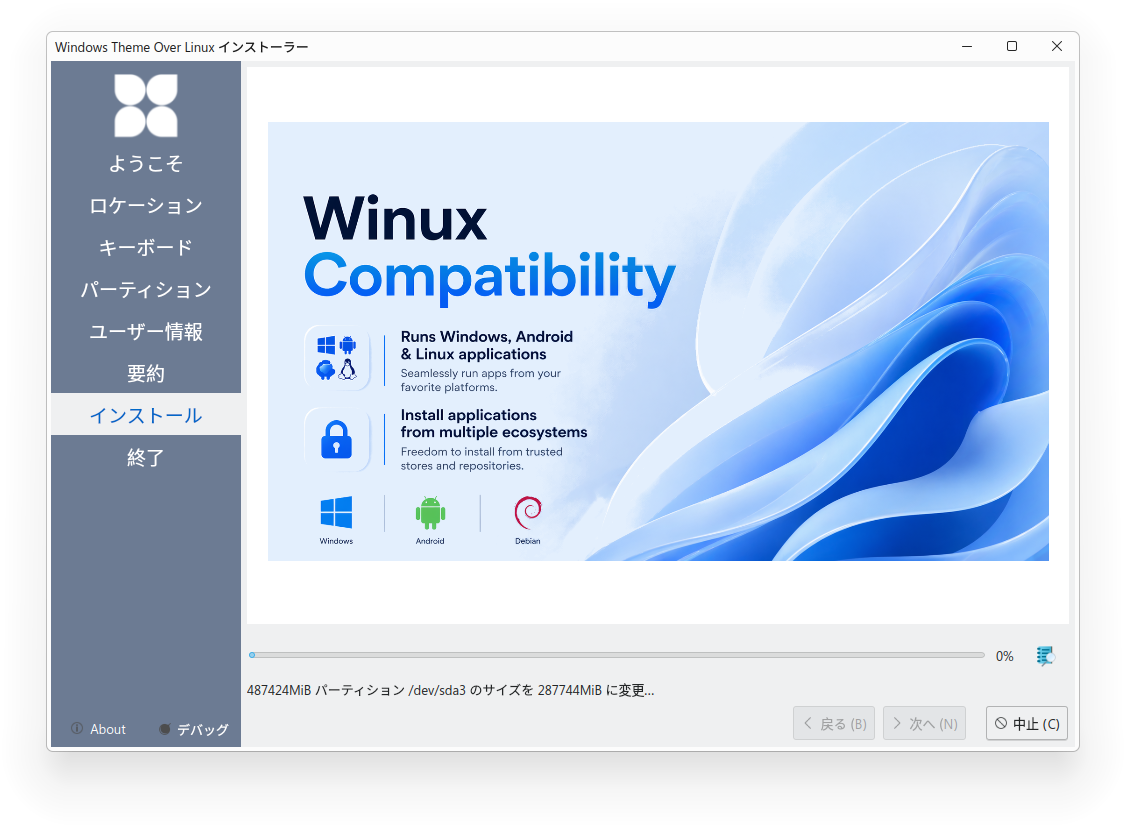Select the パーティション step
This screenshot has width=1126, height=827.
tap(146, 290)
